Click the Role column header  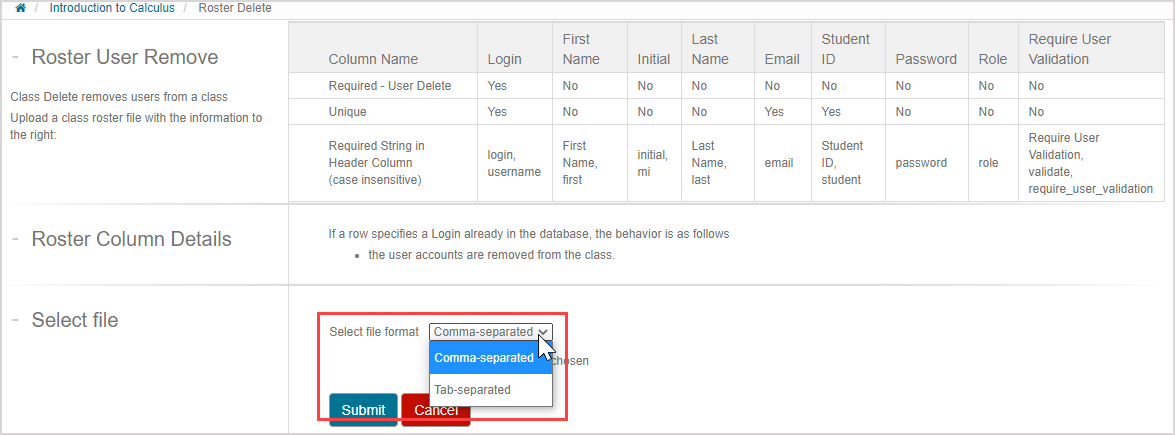pyautogui.click(x=992, y=59)
